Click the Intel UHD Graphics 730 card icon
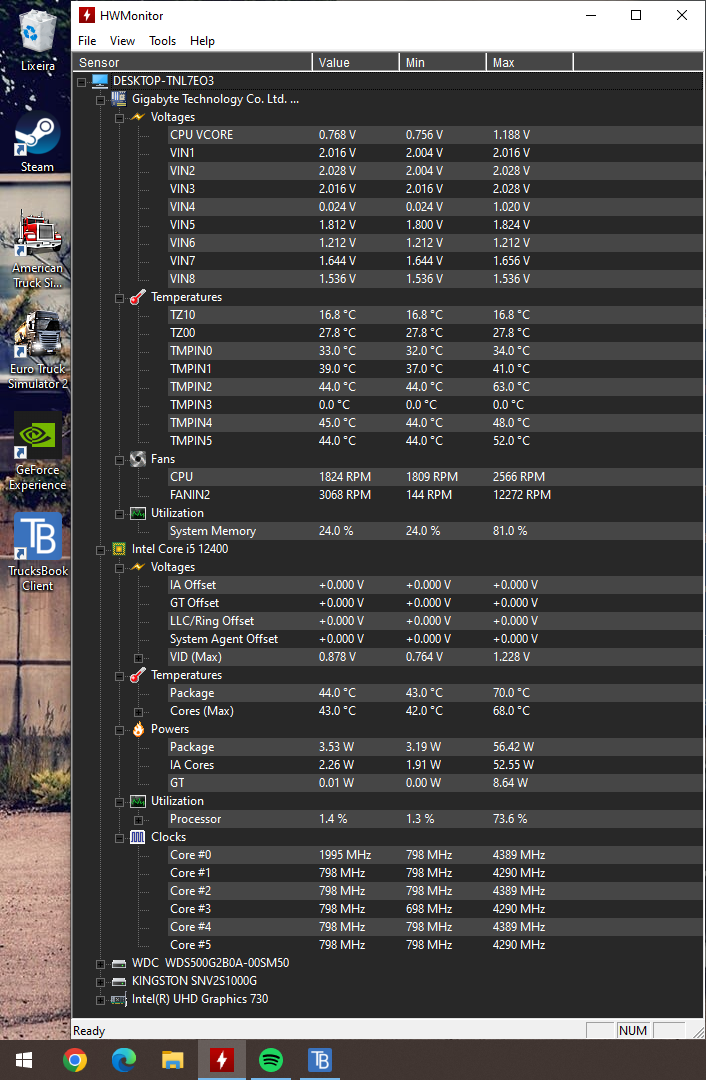Viewport: 706px width, 1080px height. point(118,999)
